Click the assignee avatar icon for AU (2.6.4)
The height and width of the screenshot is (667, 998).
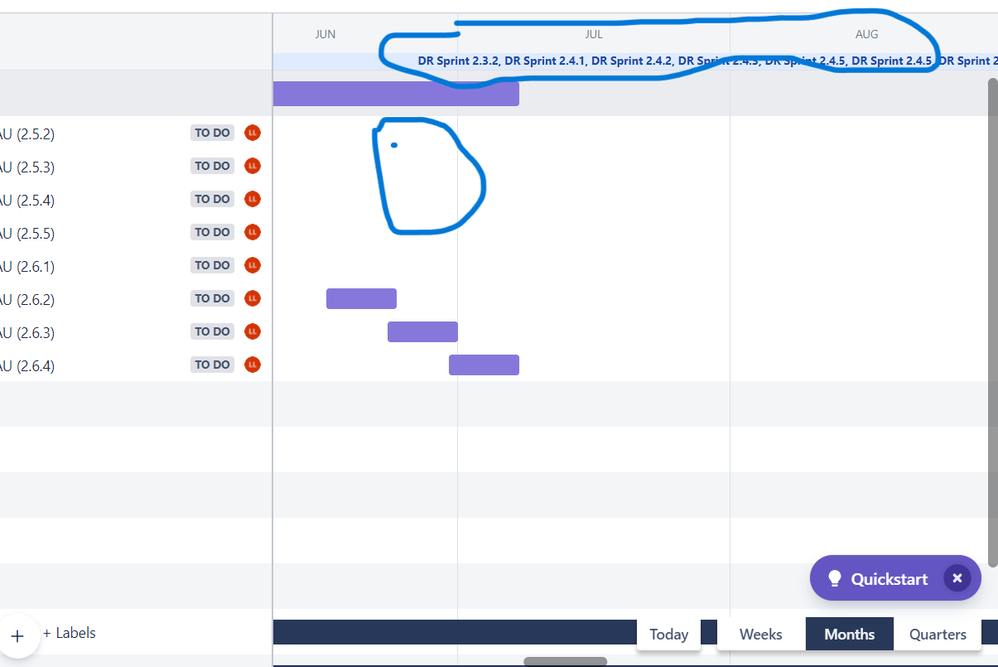click(252, 364)
